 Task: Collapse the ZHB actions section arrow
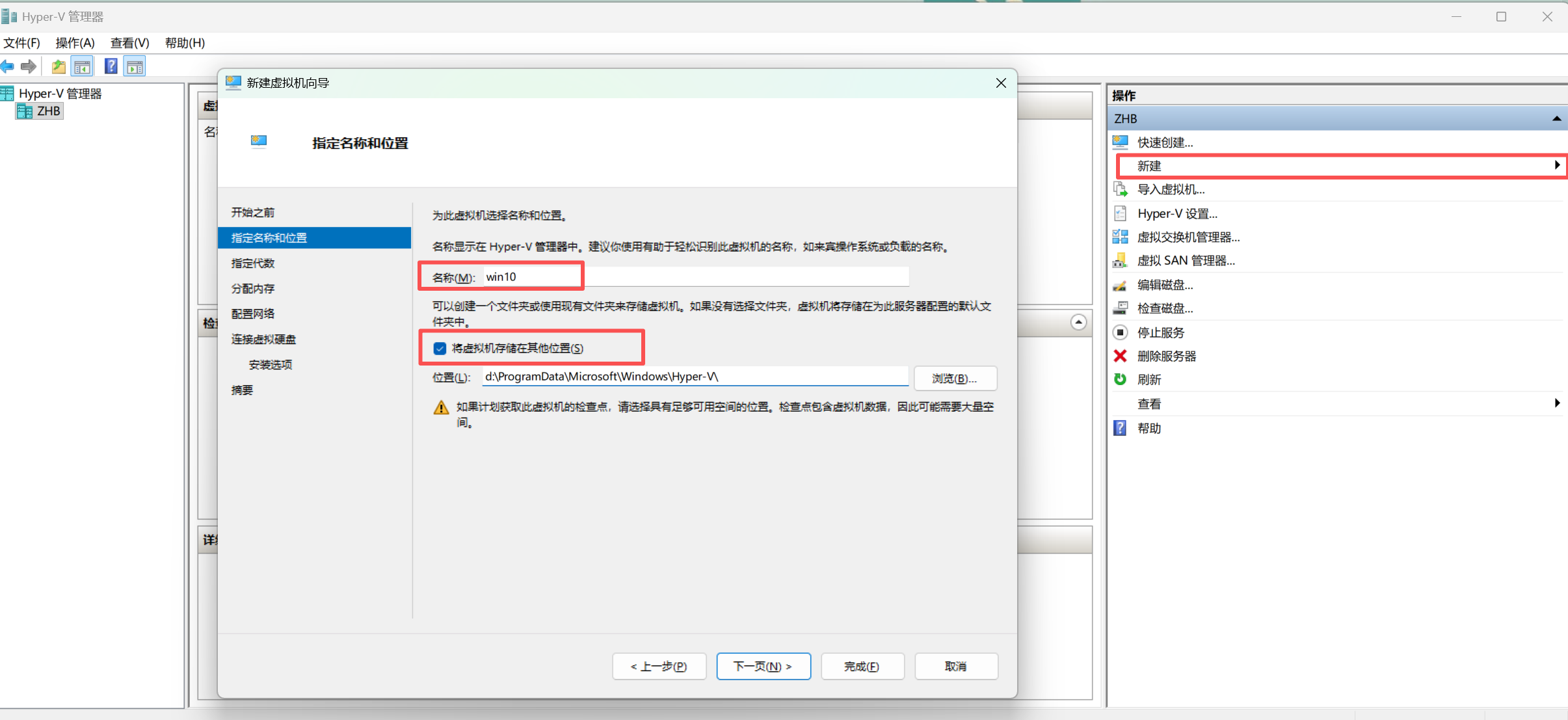[x=1556, y=118]
